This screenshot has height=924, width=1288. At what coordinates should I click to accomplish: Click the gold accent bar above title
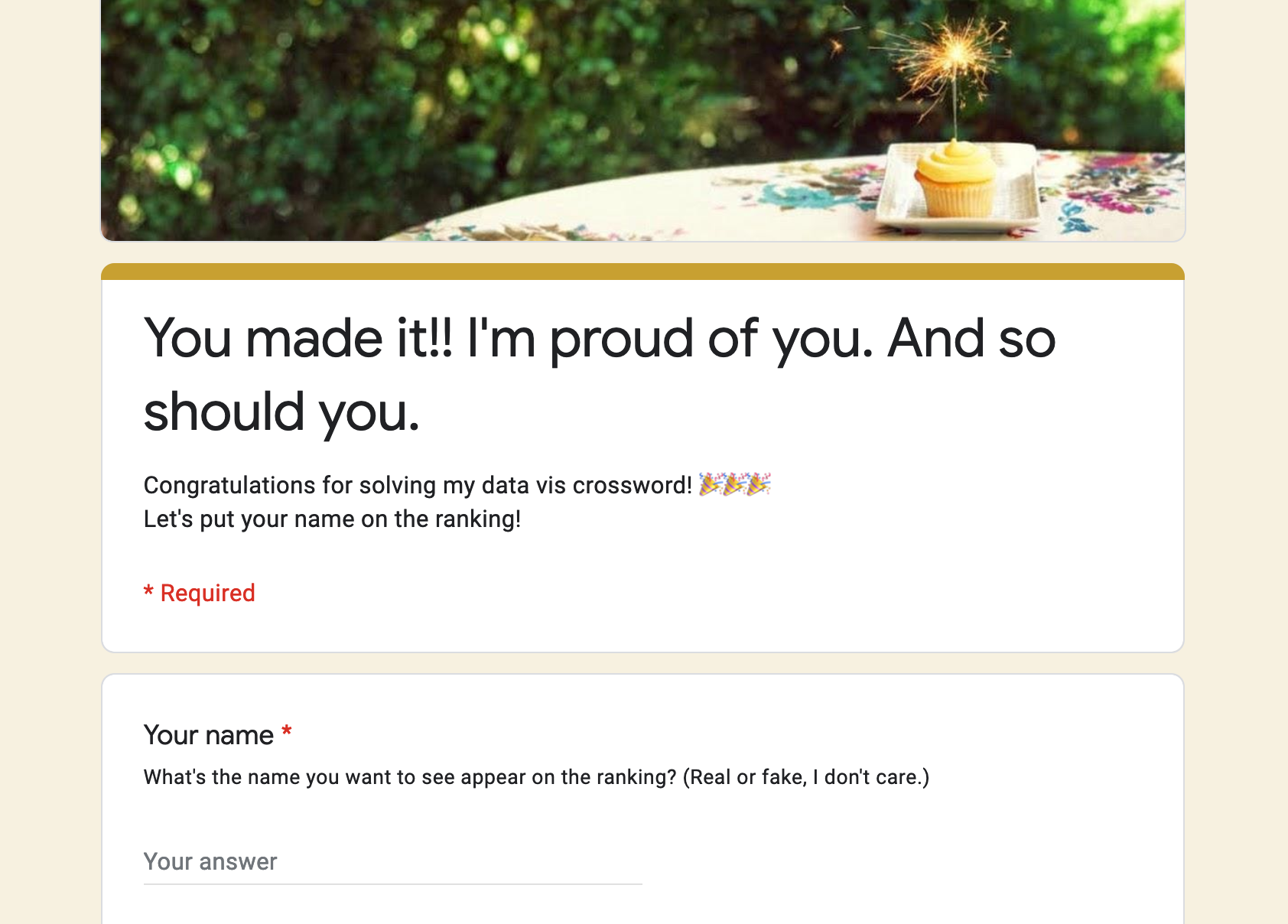point(643,272)
